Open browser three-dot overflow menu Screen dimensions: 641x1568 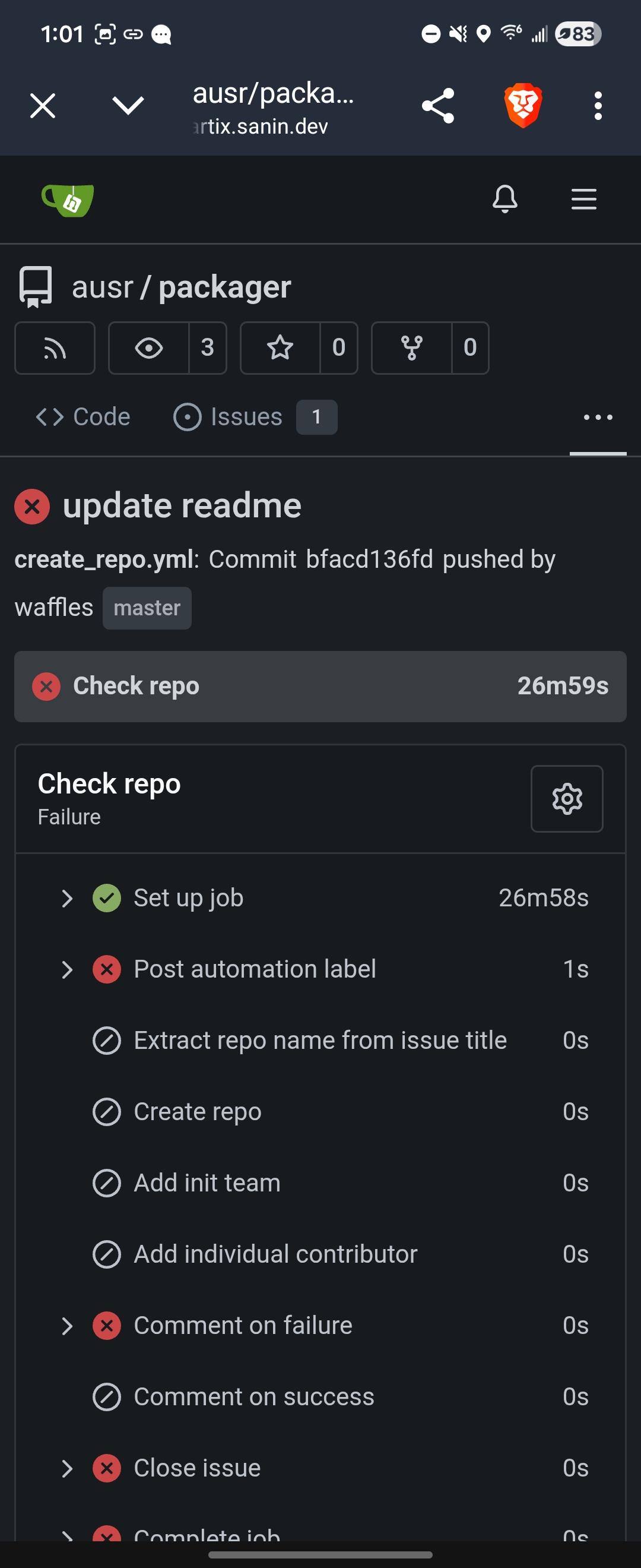(598, 105)
